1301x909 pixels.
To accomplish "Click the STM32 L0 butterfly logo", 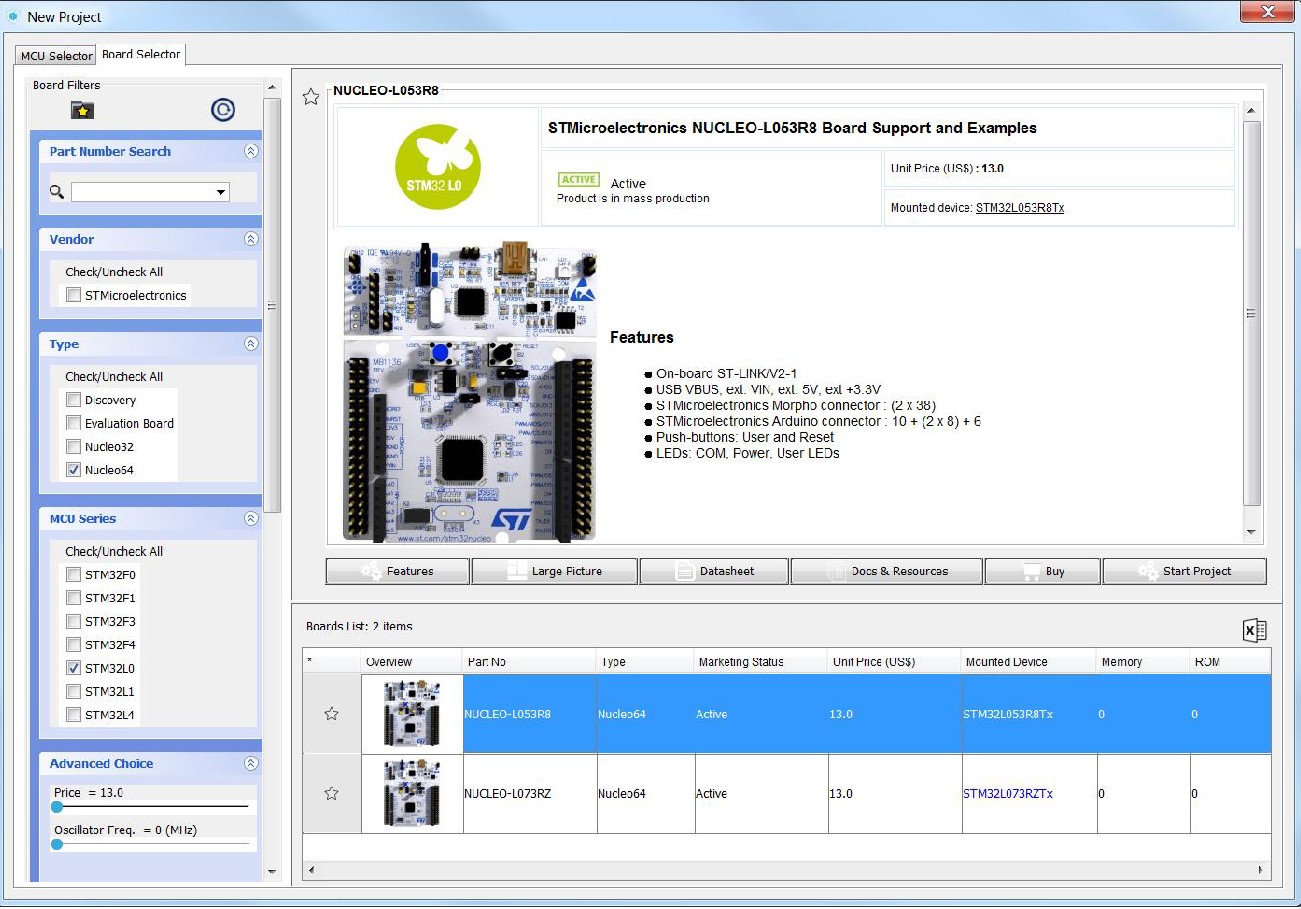I will (438, 167).
